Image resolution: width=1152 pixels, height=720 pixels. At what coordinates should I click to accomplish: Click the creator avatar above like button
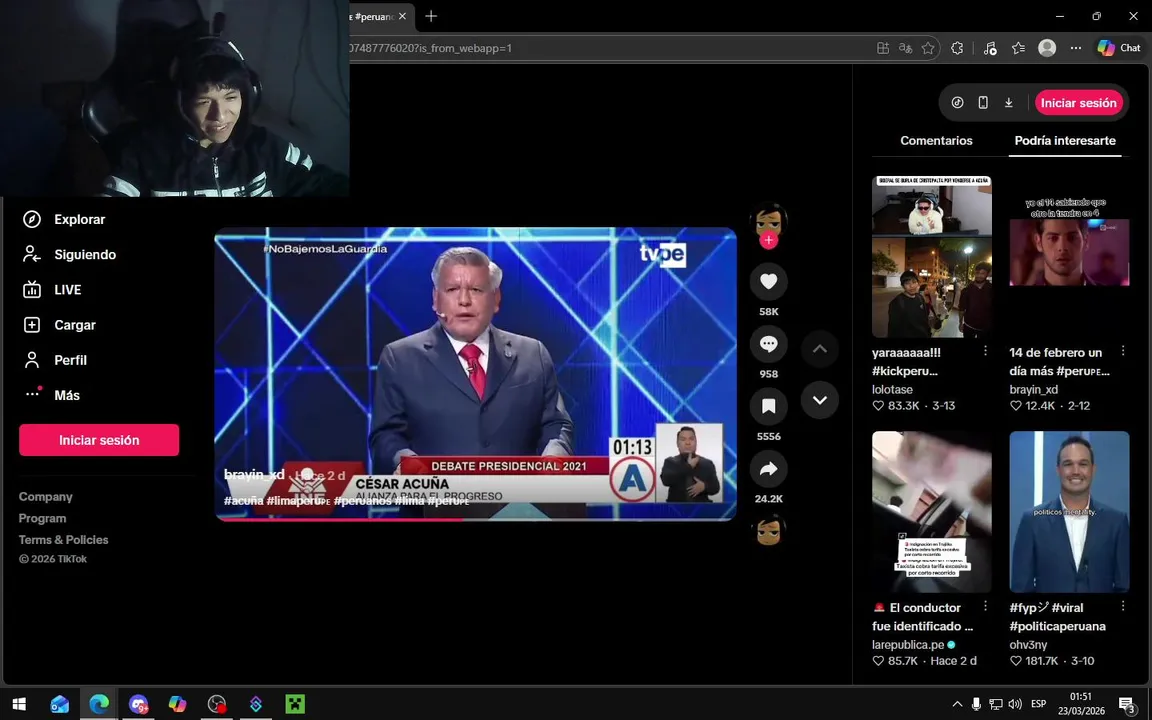768,219
